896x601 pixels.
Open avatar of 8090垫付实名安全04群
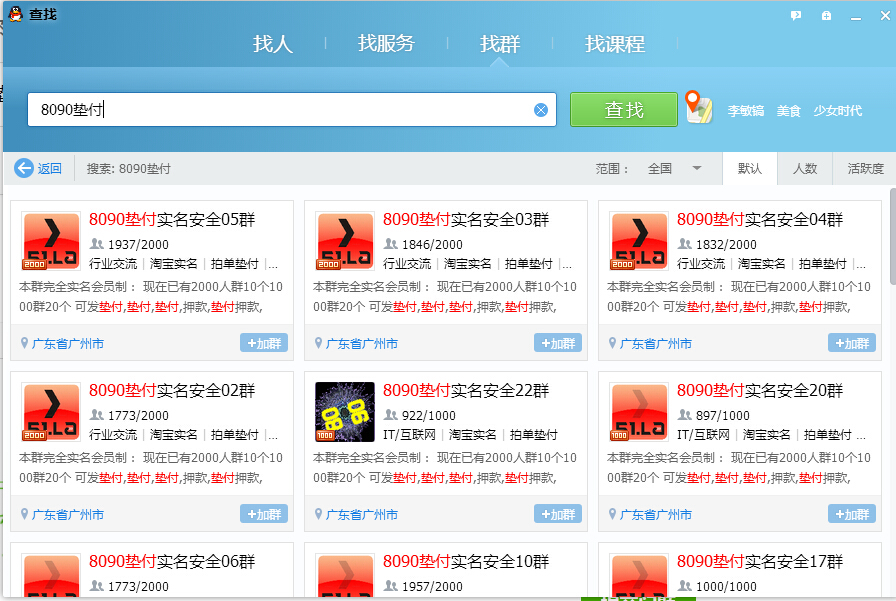point(639,241)
